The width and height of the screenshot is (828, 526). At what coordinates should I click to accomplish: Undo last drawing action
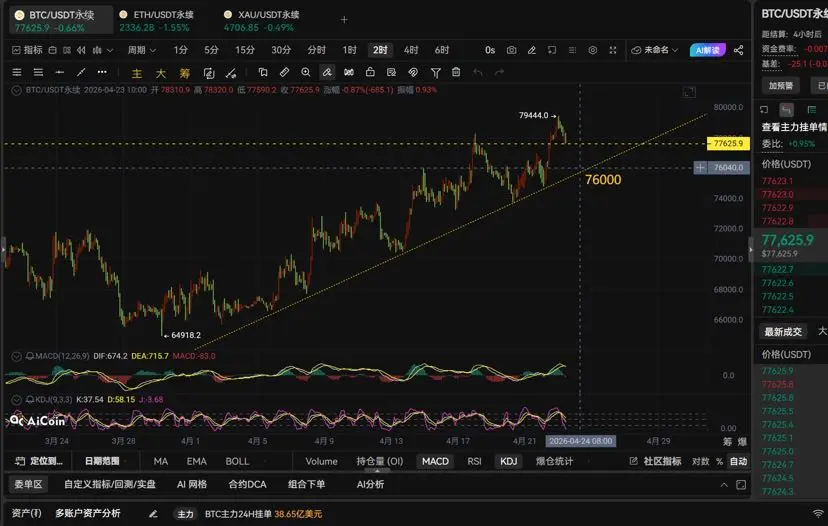478,72
